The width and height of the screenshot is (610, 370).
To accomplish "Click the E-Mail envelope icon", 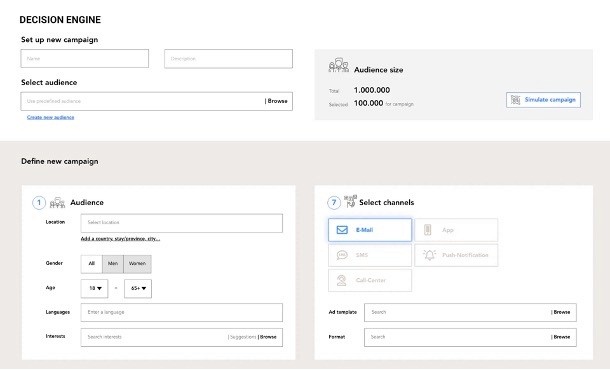I will pos(342,230).
